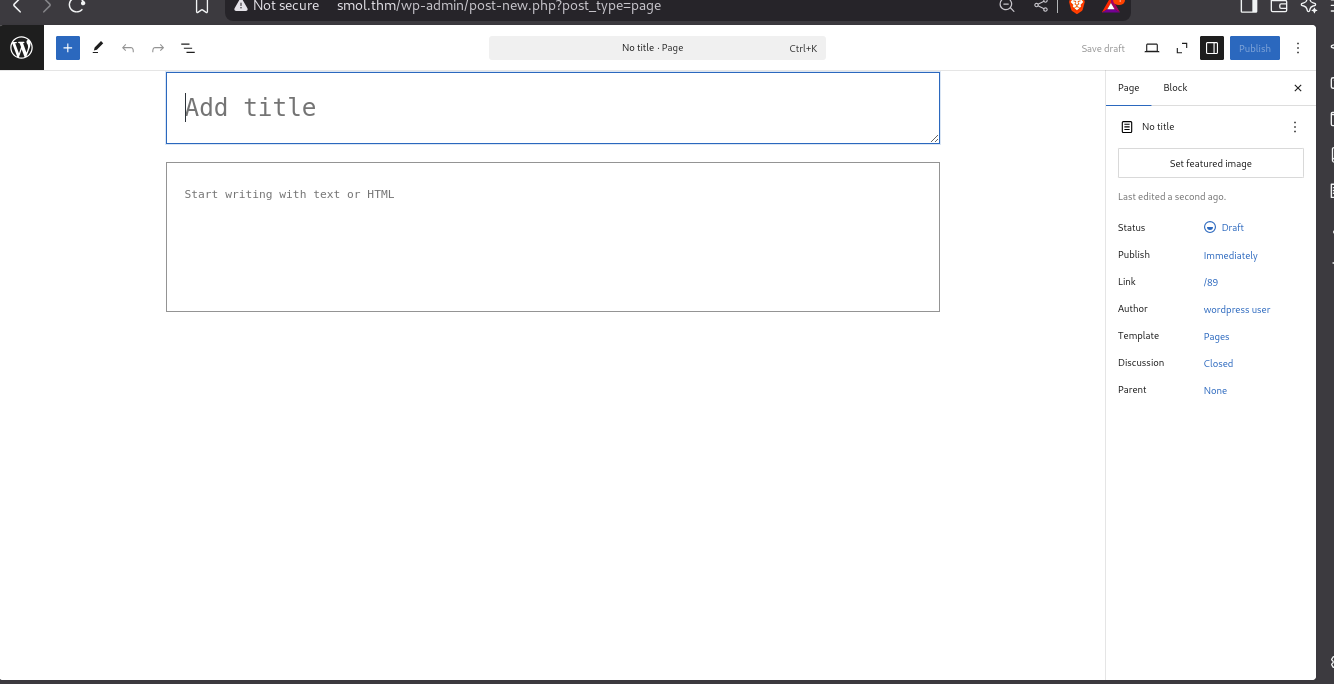Select the Tools pencil icon
The height and width of the screenshot is (684, 1334).
(x=98, y=48)
